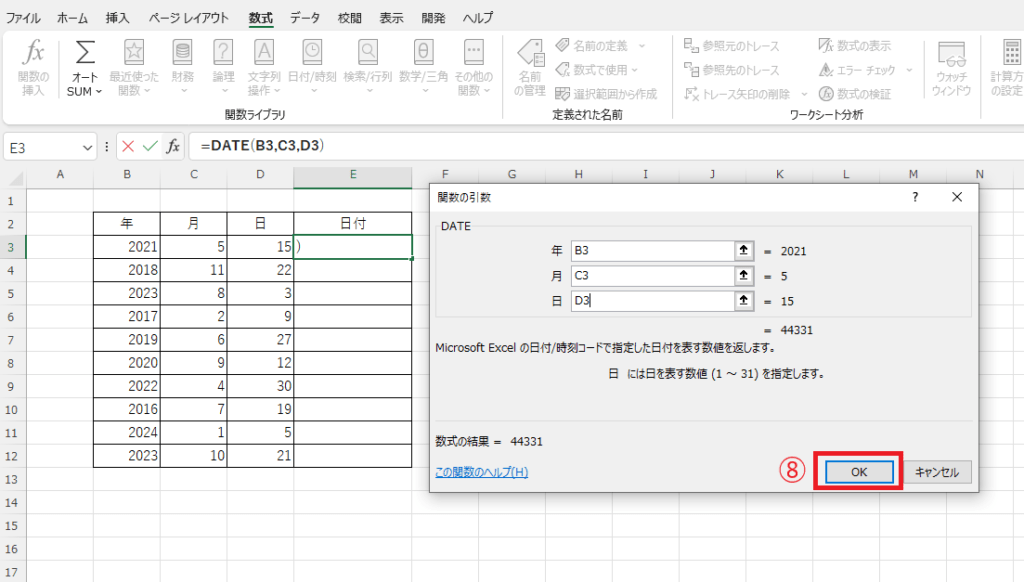Close the 関数の引数 dialog

pyautogui.click(x=957, y=197)
